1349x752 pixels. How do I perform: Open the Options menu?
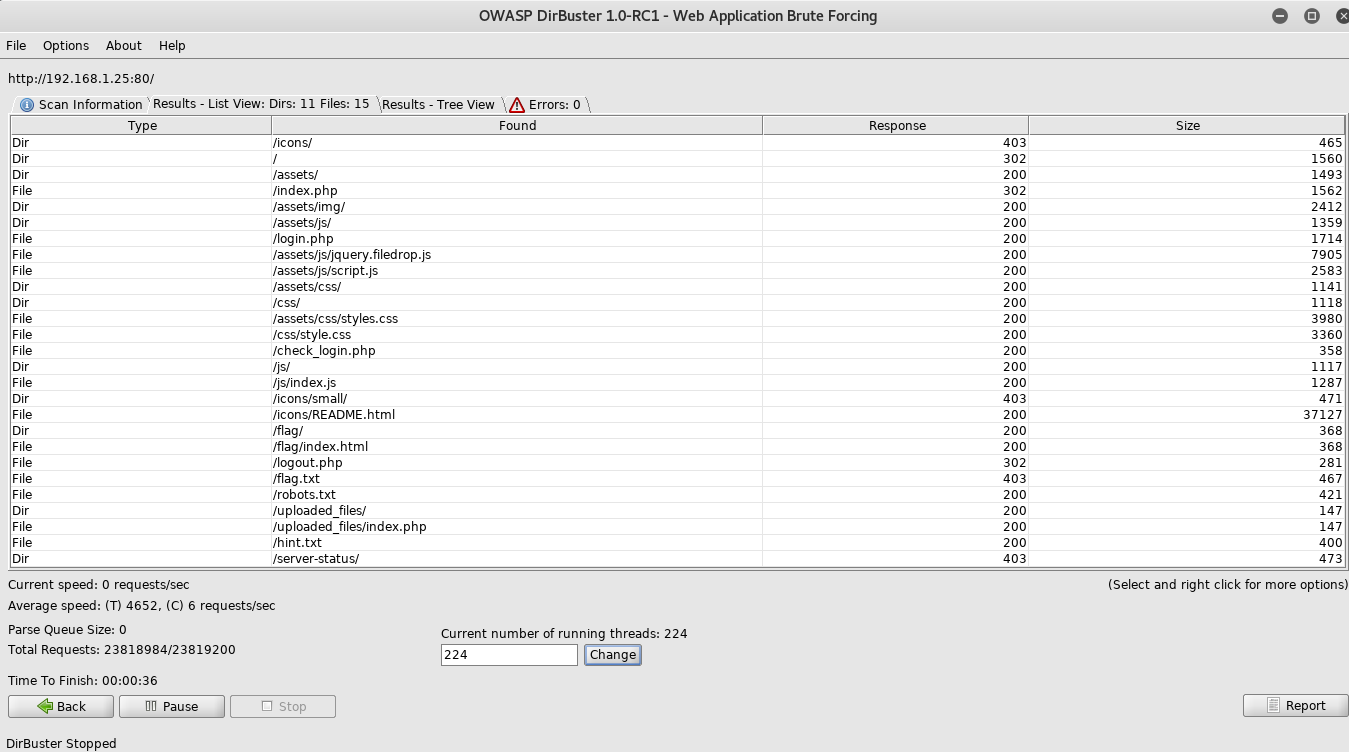66,46
